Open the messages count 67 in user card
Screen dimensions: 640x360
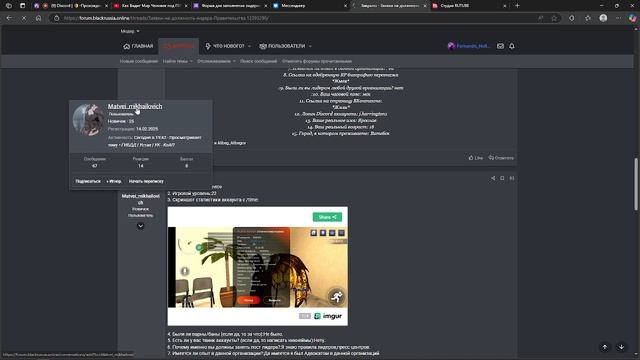(95, 166)
